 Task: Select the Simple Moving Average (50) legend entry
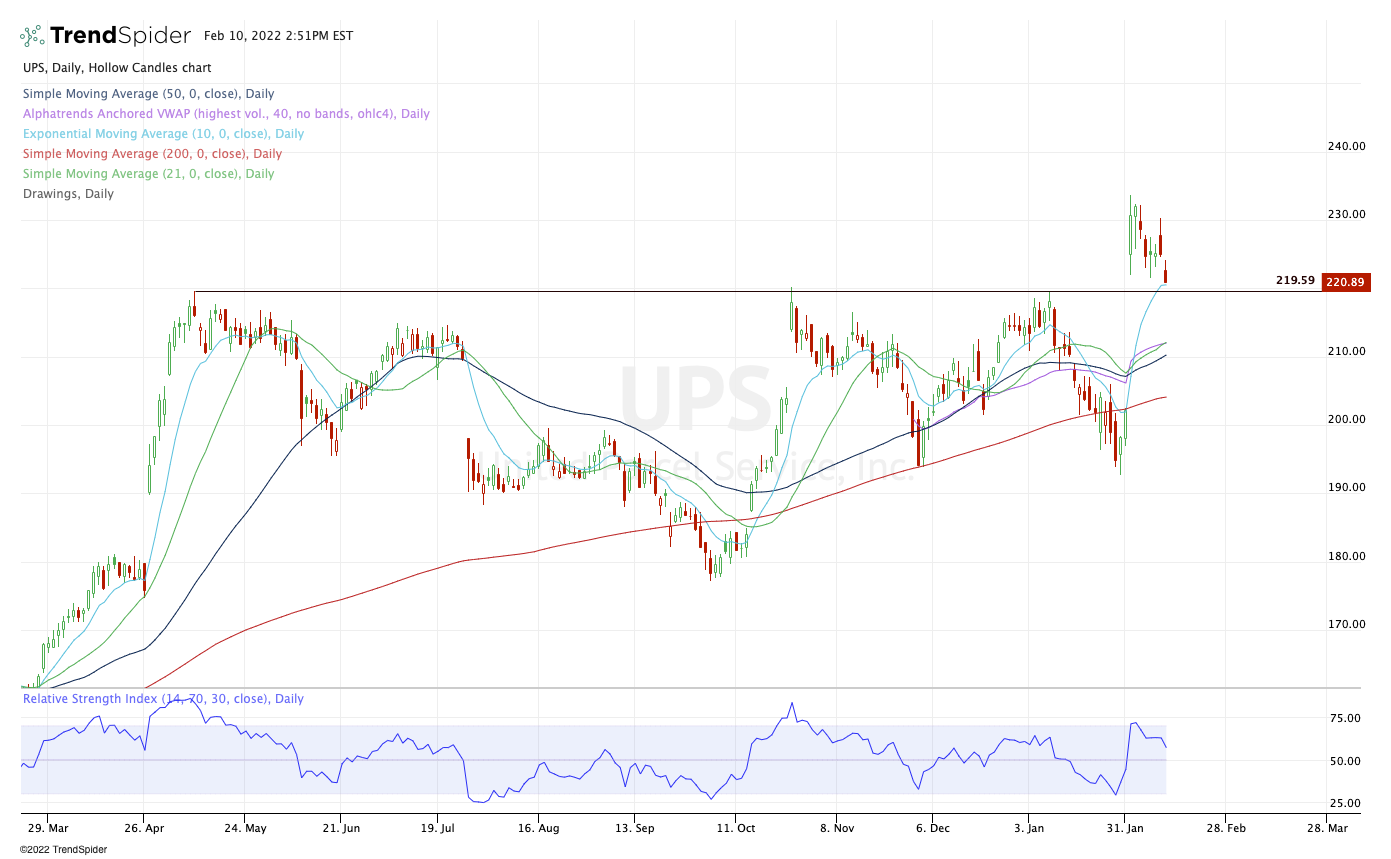(148, 93)
